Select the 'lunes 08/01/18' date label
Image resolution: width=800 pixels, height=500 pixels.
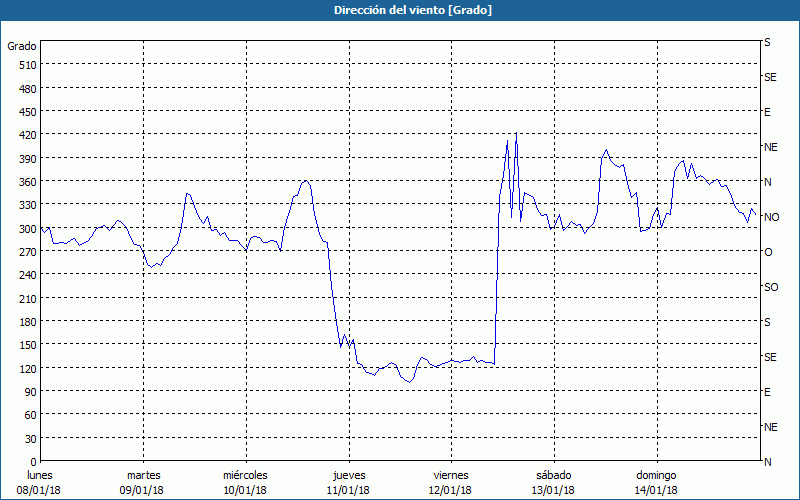point(40,482)
